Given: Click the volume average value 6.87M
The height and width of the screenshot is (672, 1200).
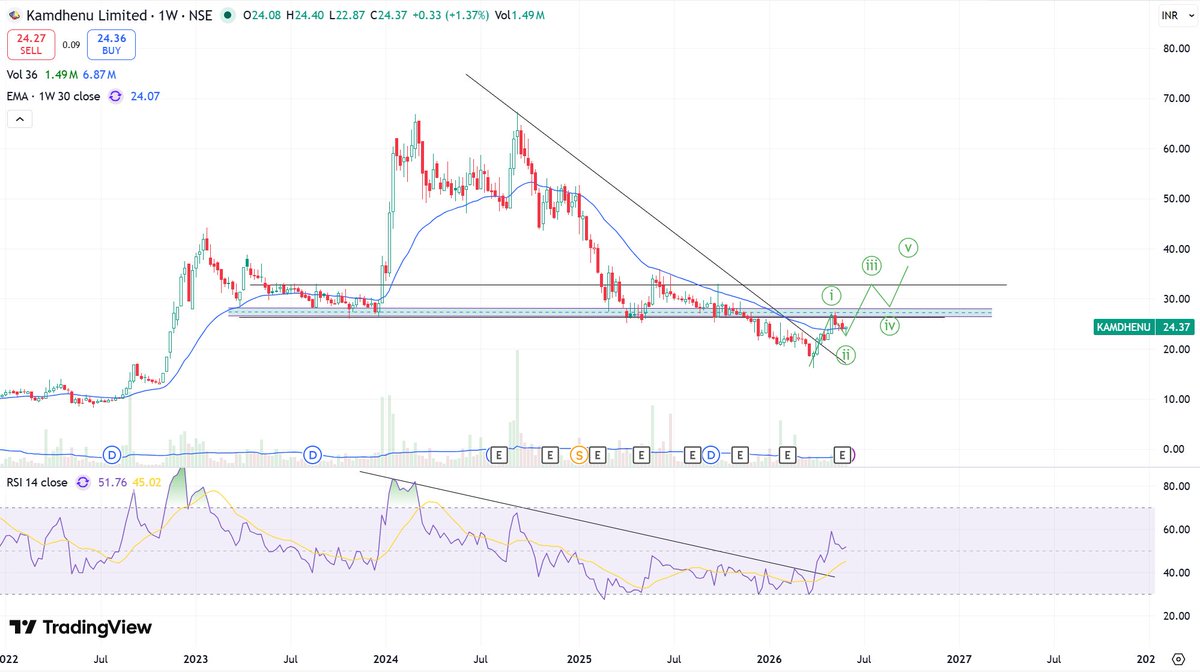Looking at the screenshot, I should click(97, 75).
